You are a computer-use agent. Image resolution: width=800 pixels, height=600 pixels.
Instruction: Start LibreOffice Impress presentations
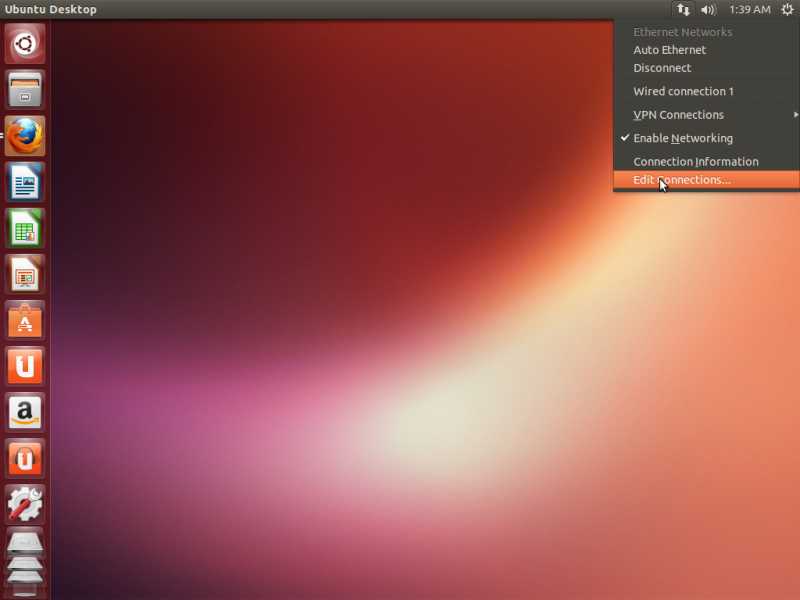coord(24,275)
